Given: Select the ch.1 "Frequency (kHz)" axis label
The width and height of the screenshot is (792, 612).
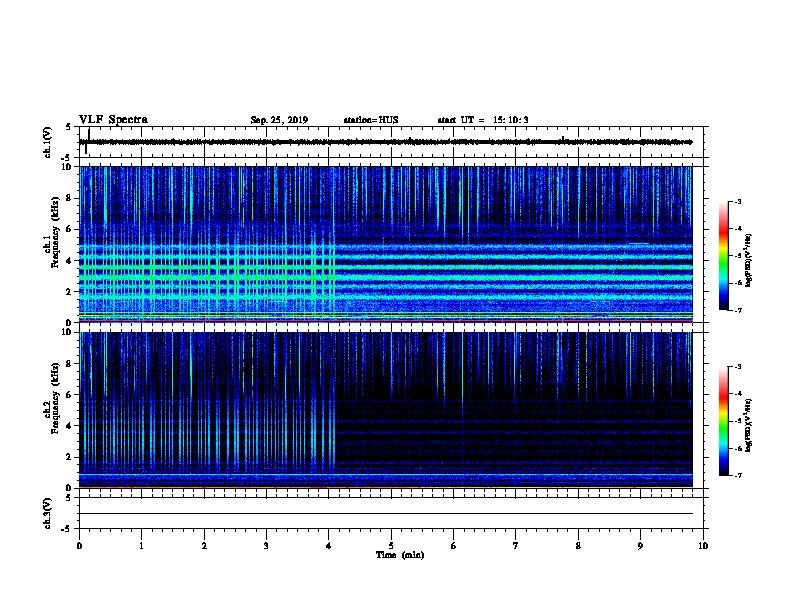Looking at the screenshot, I should click(x=56, y=232).
